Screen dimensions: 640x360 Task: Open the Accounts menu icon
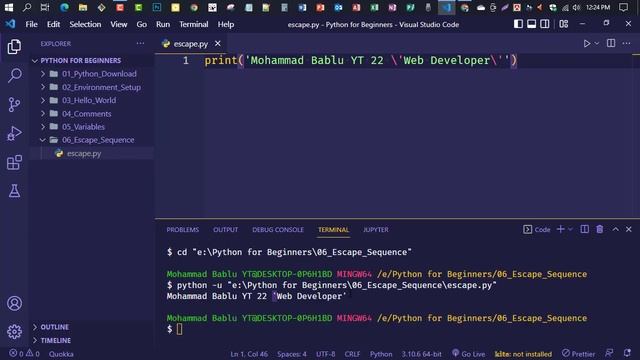[x=14, y=303]
